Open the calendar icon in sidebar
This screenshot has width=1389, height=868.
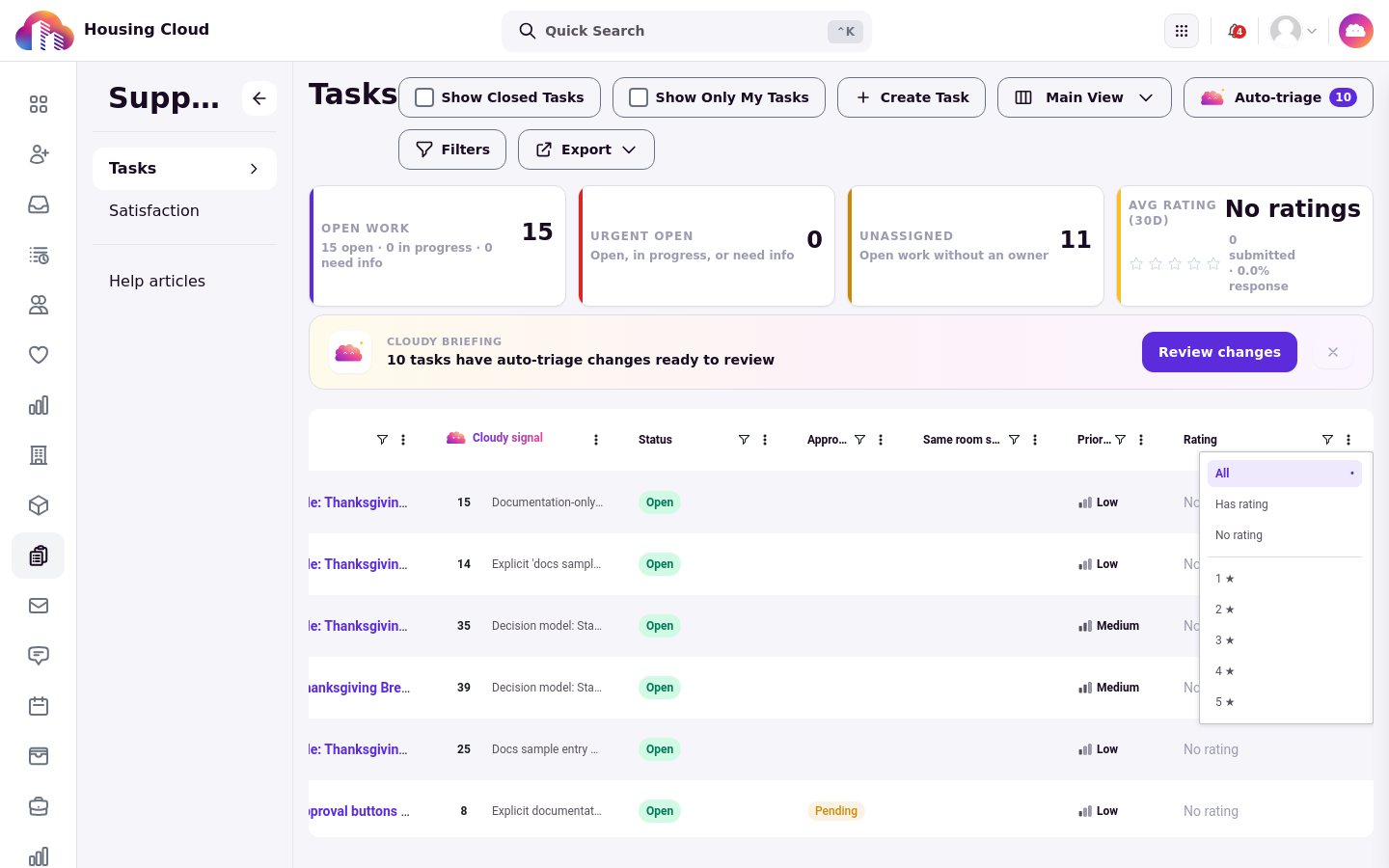click(39, 706)
